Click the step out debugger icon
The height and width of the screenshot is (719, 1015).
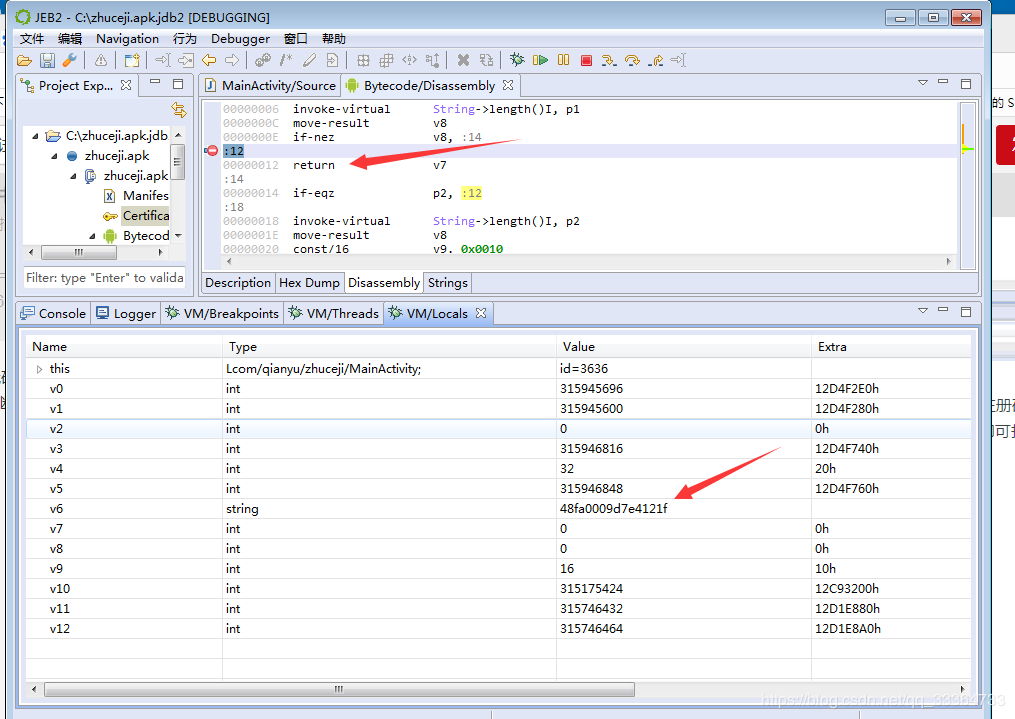pos(656,61)
